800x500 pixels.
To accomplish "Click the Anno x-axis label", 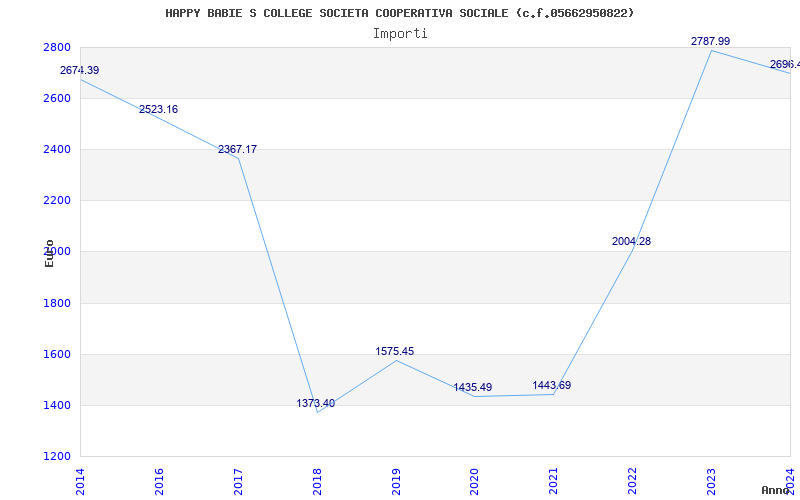I will (776, 490).
